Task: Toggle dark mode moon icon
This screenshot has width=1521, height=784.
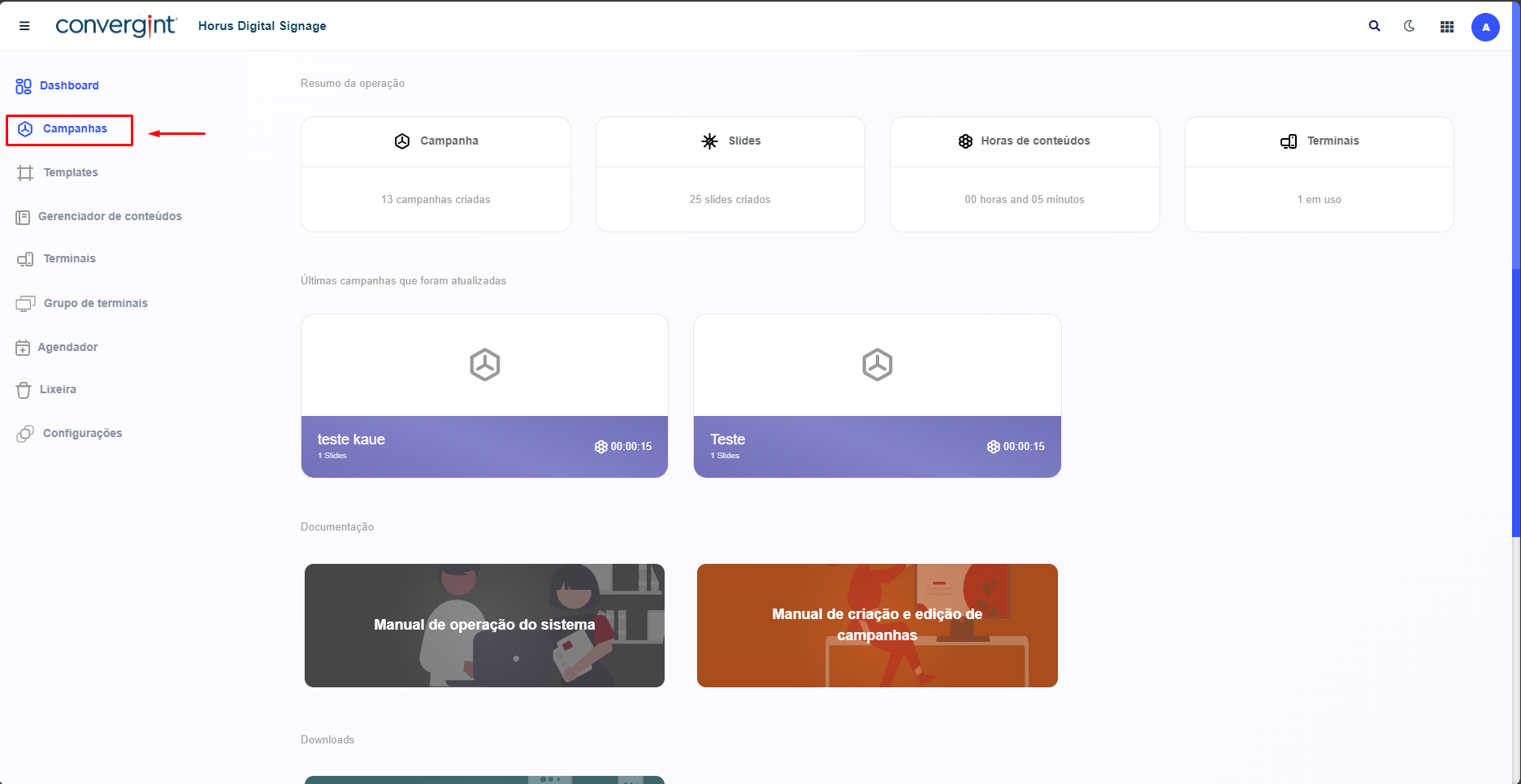Action: point(1410,26)
